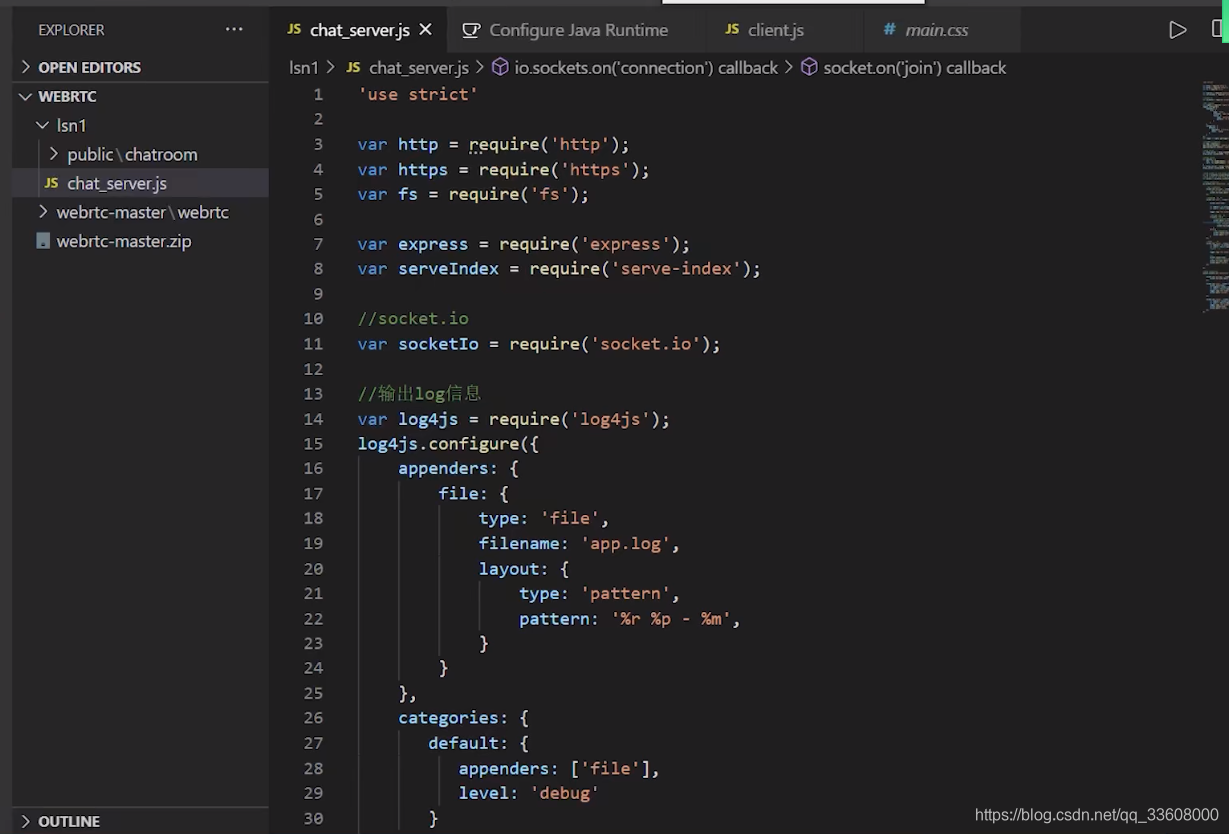Image resolution: width=1229 pixels, height=834 pixels.
Task: Expand public\chatroom folder
Action: click(x=140, y=154)
